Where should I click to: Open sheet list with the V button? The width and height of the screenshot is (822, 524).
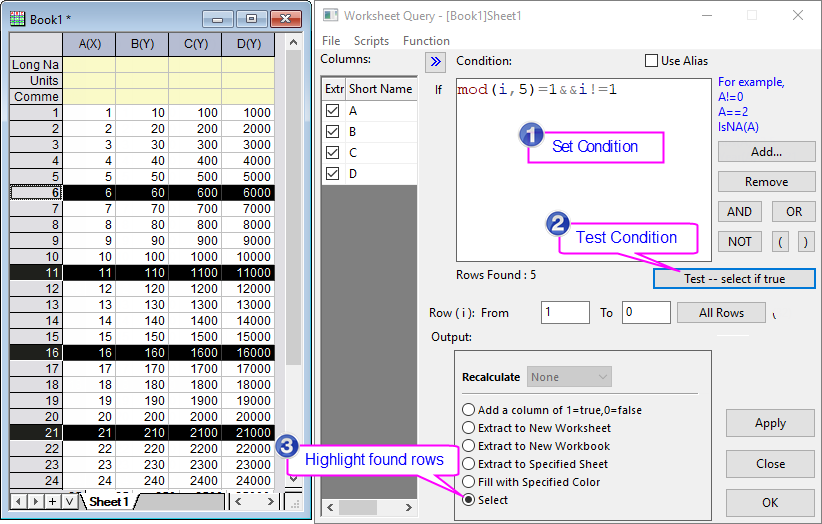[69, 501]
